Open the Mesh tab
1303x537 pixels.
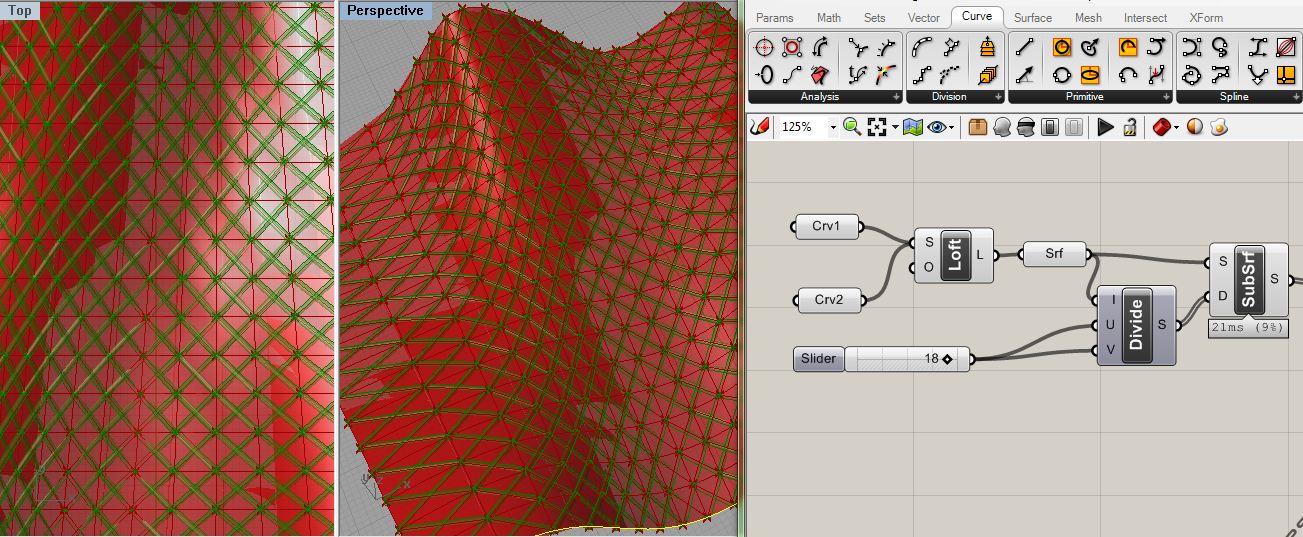(x=1088, y=18)
